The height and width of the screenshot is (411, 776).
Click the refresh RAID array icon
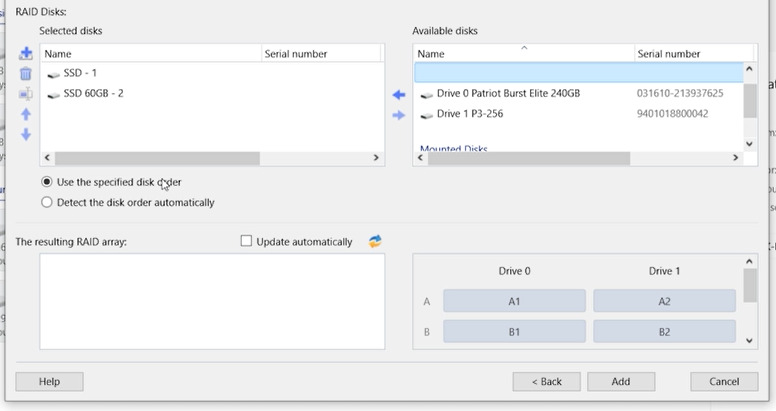point(375,241)
